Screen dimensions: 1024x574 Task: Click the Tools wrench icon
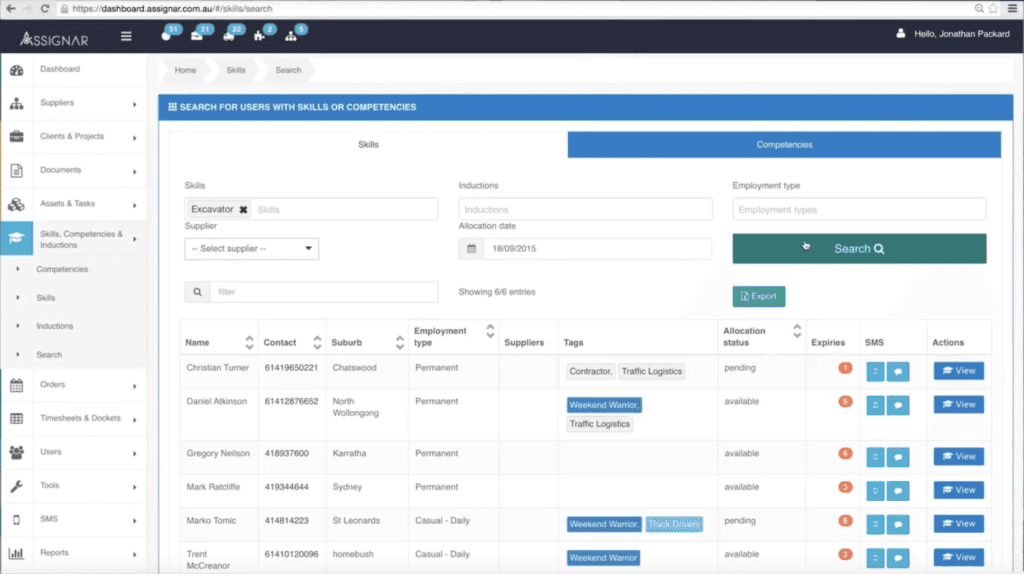pyautogui.click(x=16, y=486)
